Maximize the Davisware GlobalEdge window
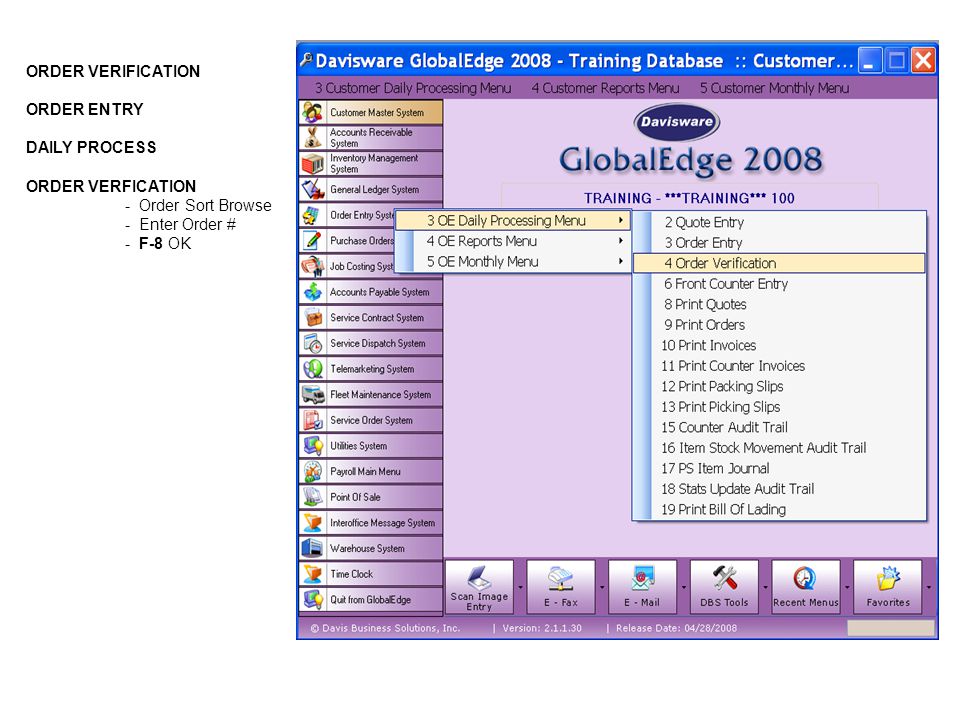This screenshot has width=960, height=720. click(896, 61)
